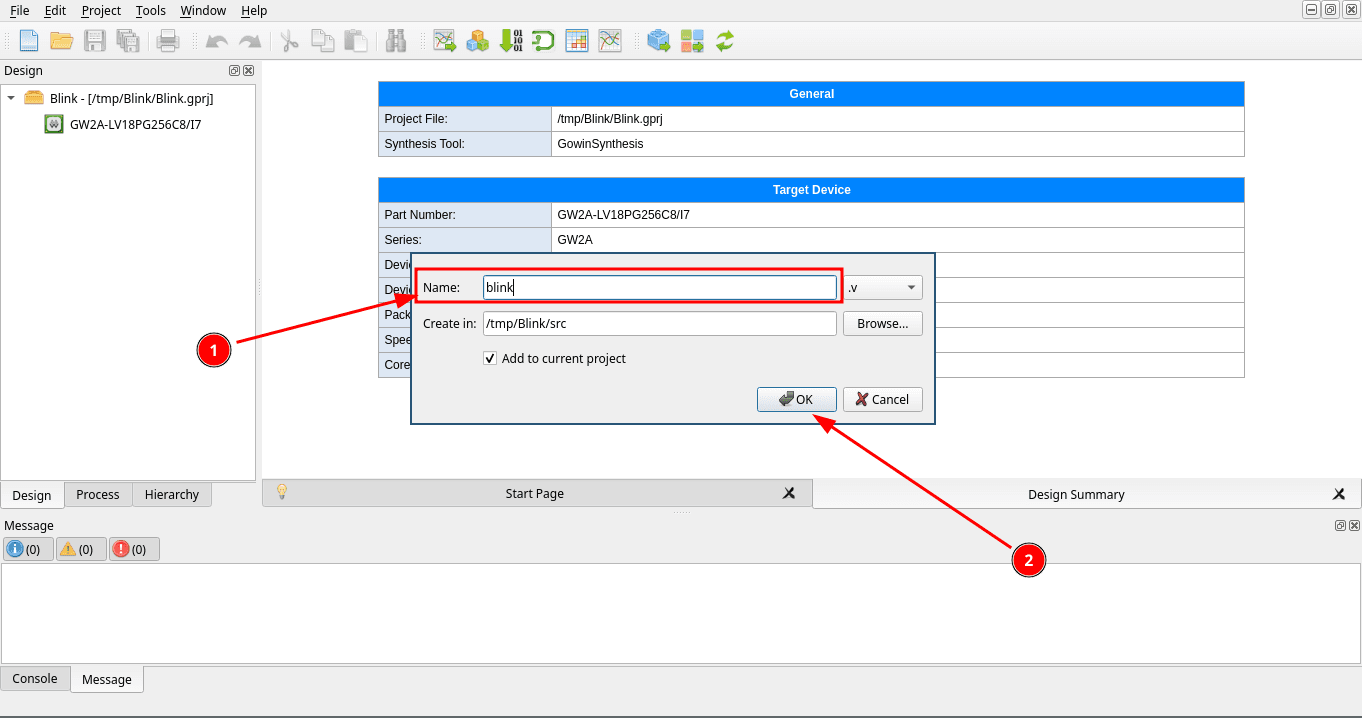1362x718 pixels.
Task: Click the blue block with green arrow icon
Action: coord(659,41)
